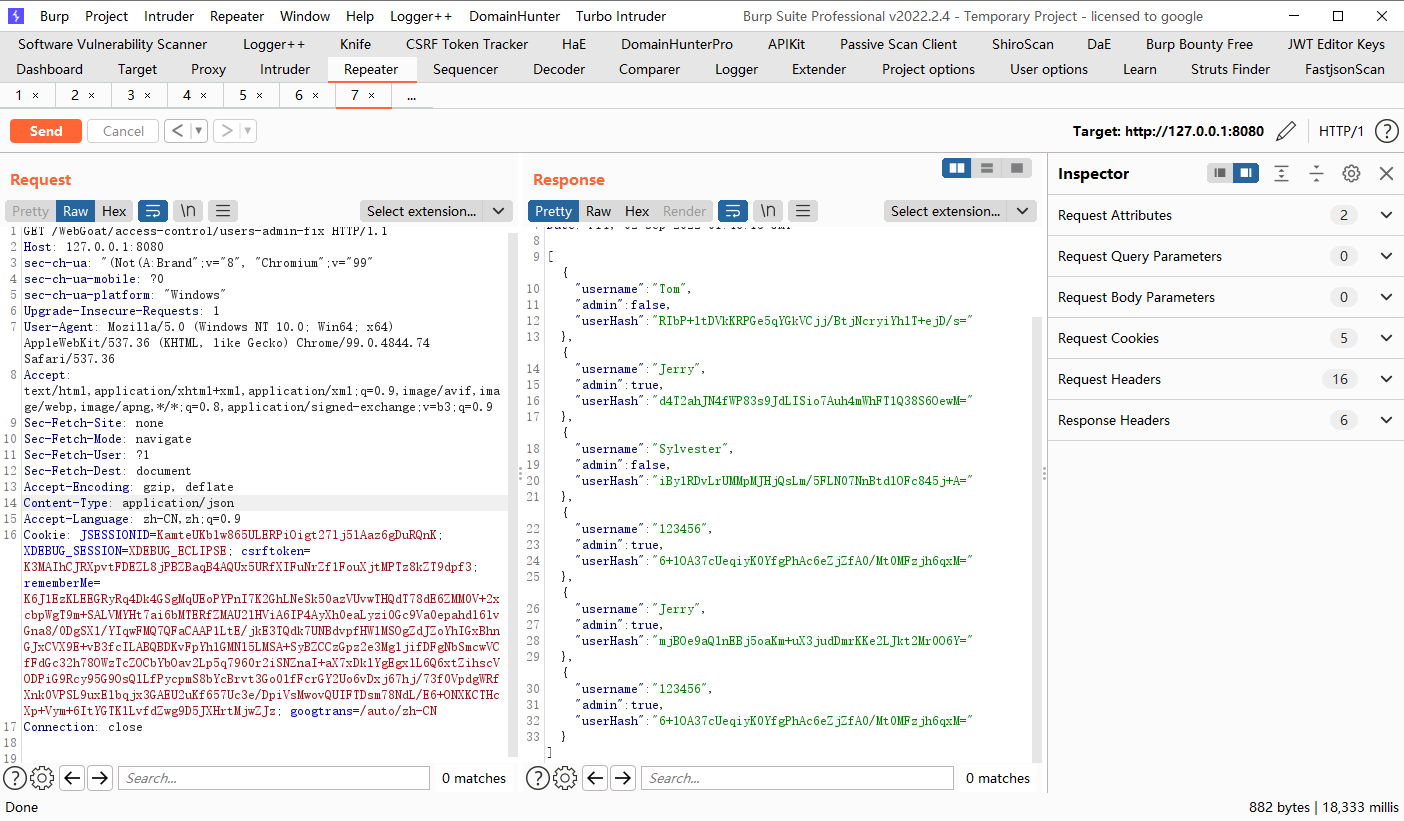Open Request search help icon
This screenshot has height=821, width=1404.
coord(14,778)
